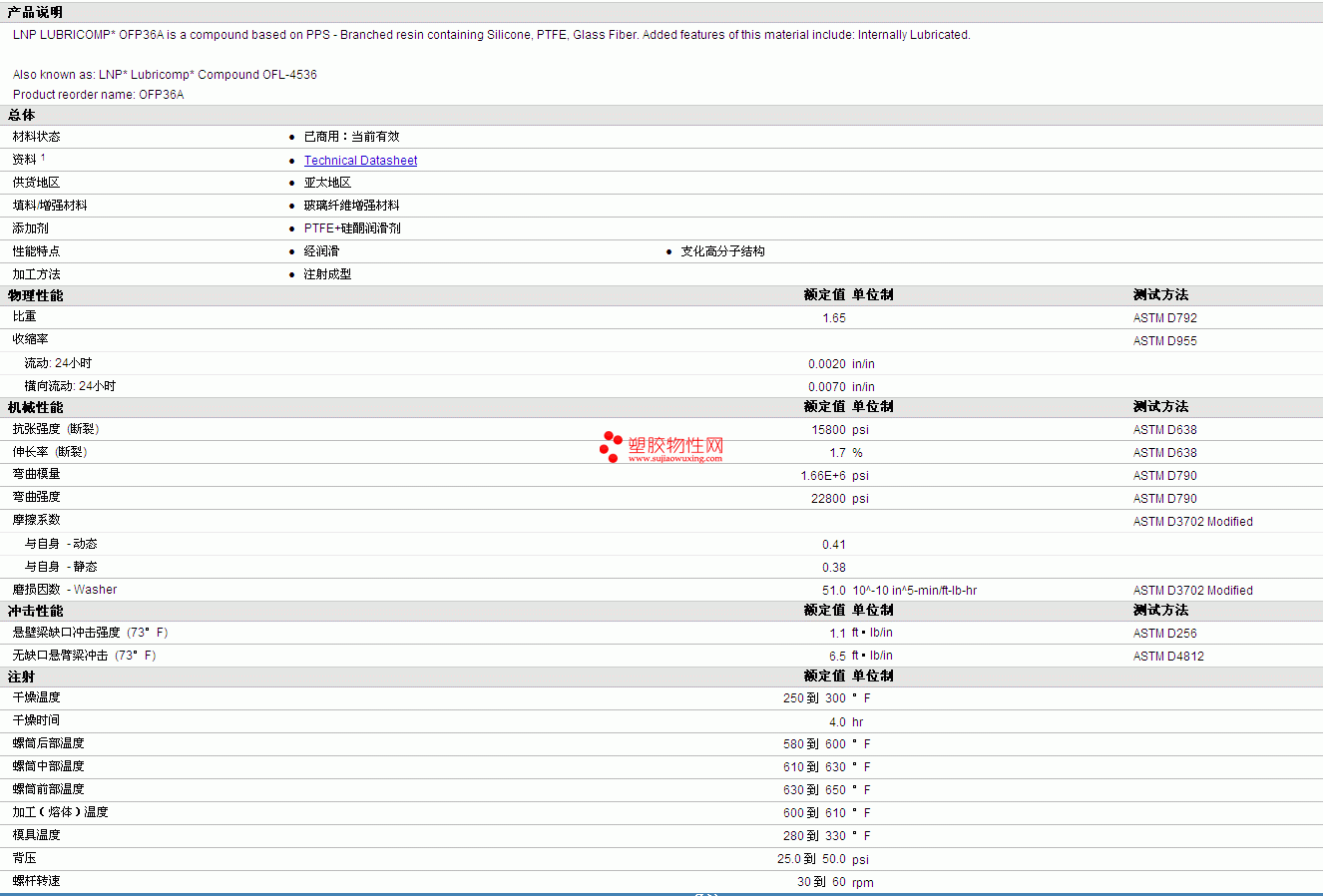Screen dimensions: 1323x896
Task: Click the 弯曲强度 value 22800
Action: (x=829, y=499)
